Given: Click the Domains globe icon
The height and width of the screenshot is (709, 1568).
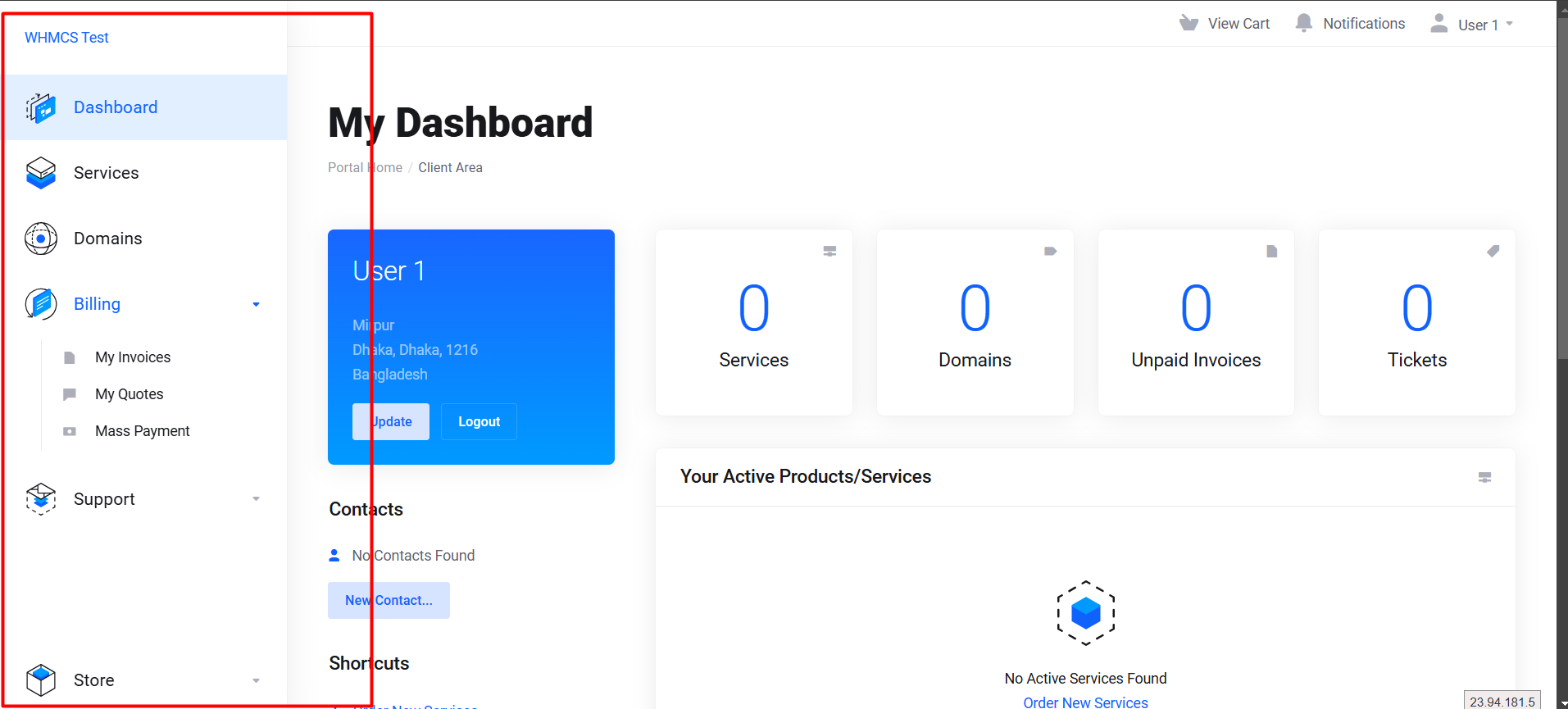Looking at the screenshot, I should (x=41, y=239).
